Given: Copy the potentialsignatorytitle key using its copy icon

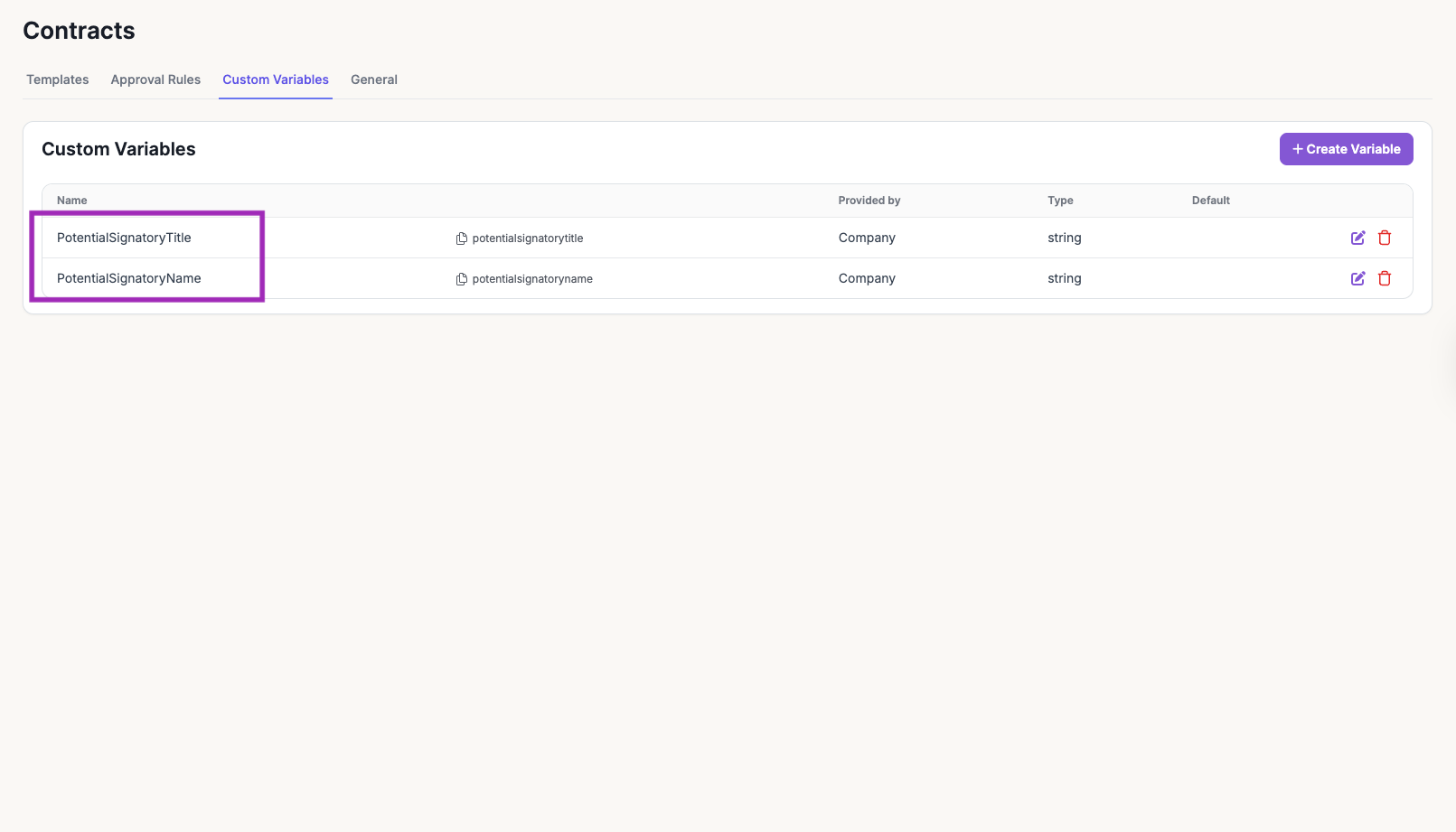Looking at the screenshot, I should [x=462, y=238].
